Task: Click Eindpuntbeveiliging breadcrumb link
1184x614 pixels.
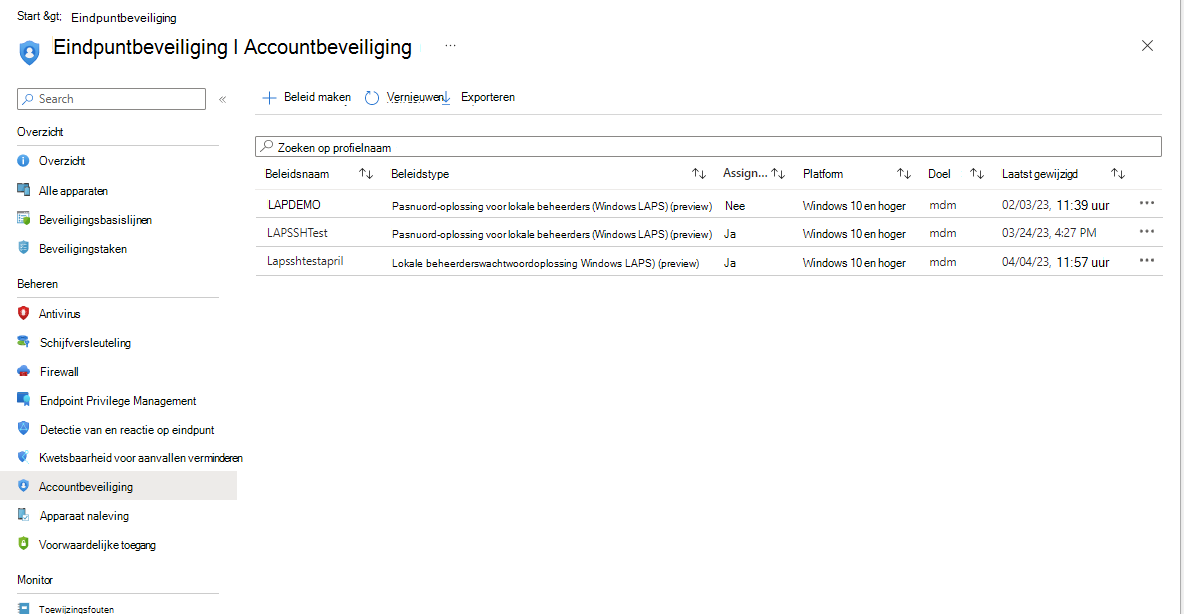Action: click(124, 17)
